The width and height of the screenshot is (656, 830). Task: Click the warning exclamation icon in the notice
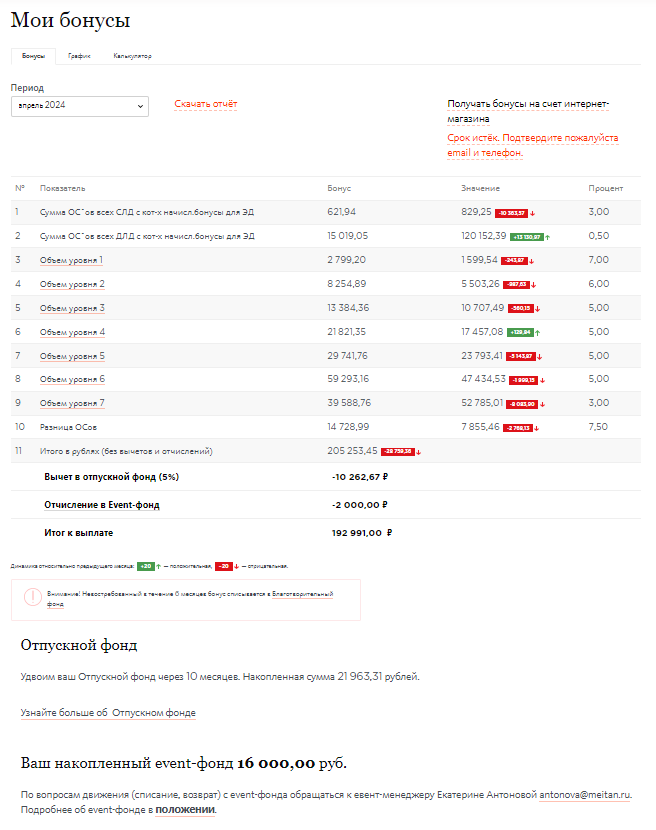[x=33, y=596]
